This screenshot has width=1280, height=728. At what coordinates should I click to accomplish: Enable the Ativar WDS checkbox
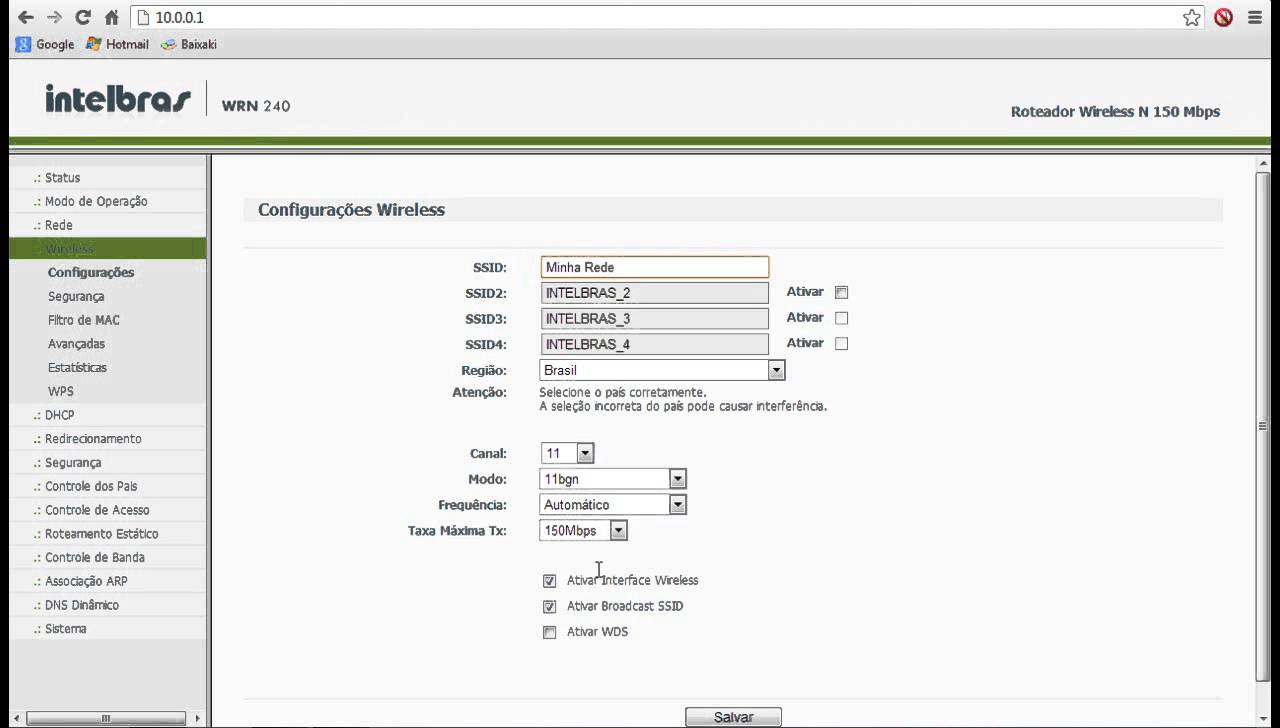click(549, 633)
